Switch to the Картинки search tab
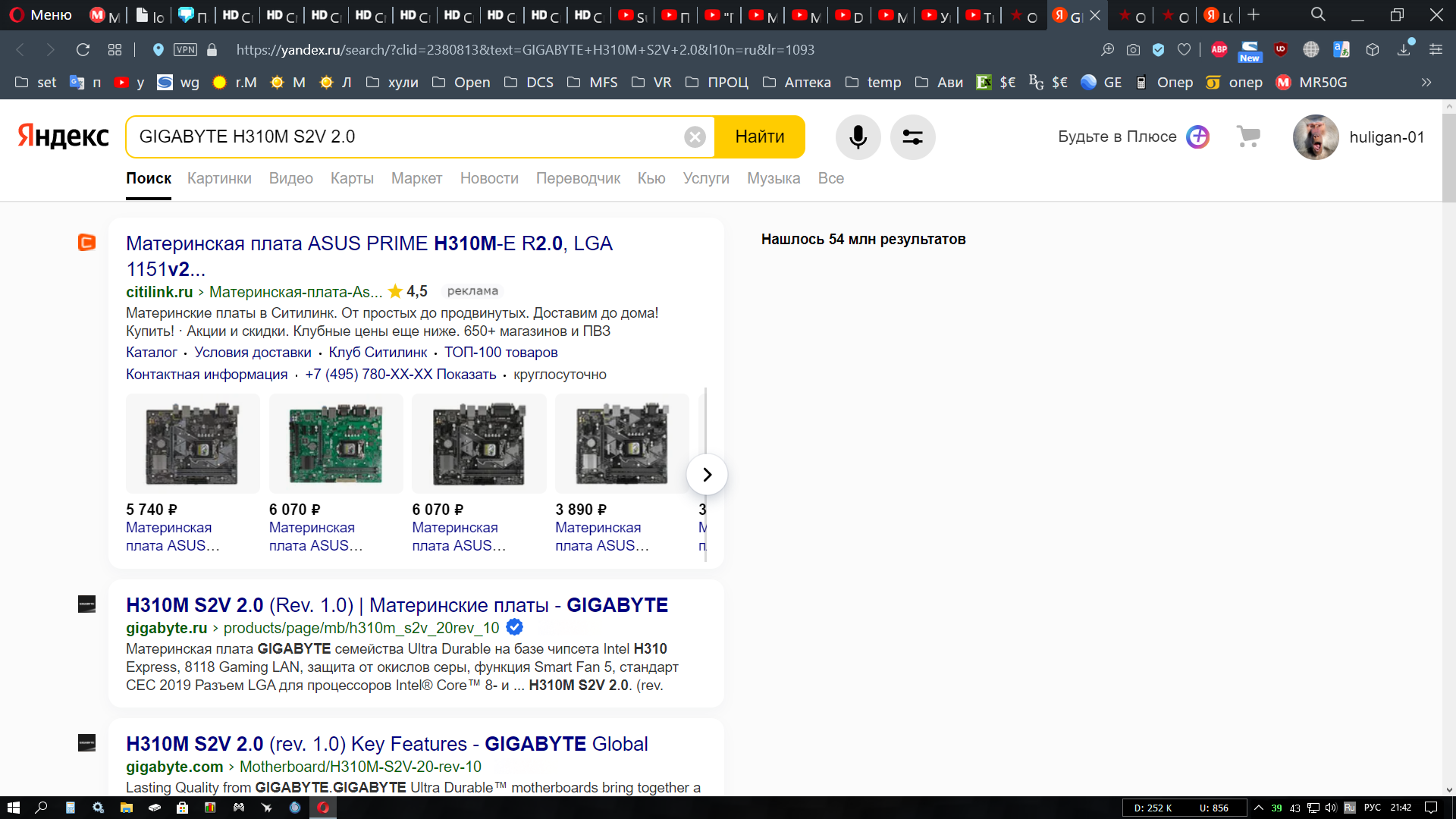The height and width of the screenshot is (819, 1456). click(x=219, y=178)
